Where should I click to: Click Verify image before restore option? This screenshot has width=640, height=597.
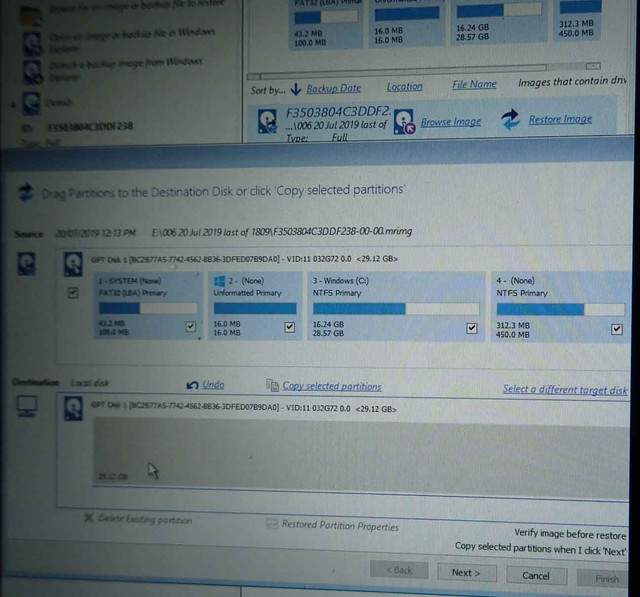point(570,534)
